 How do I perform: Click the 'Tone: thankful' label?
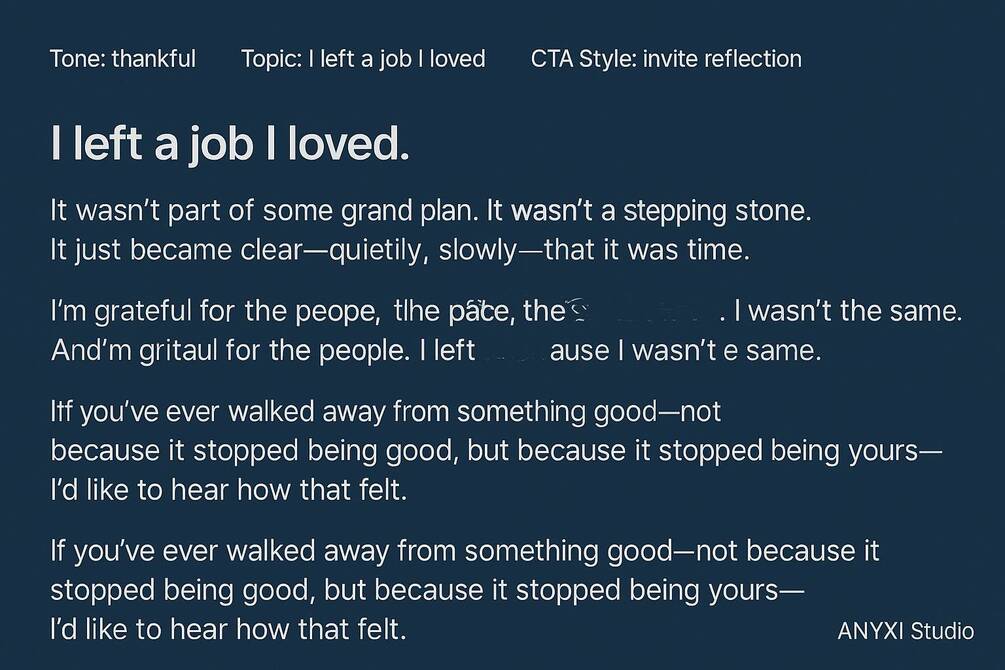[x=123, y=59]
